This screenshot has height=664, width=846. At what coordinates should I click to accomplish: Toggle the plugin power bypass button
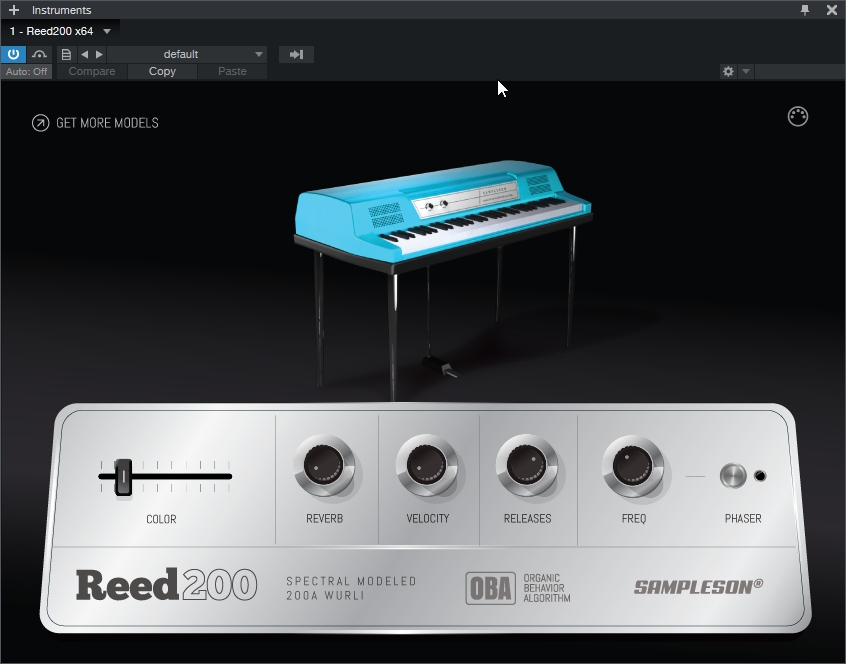(x=14, y=54)
